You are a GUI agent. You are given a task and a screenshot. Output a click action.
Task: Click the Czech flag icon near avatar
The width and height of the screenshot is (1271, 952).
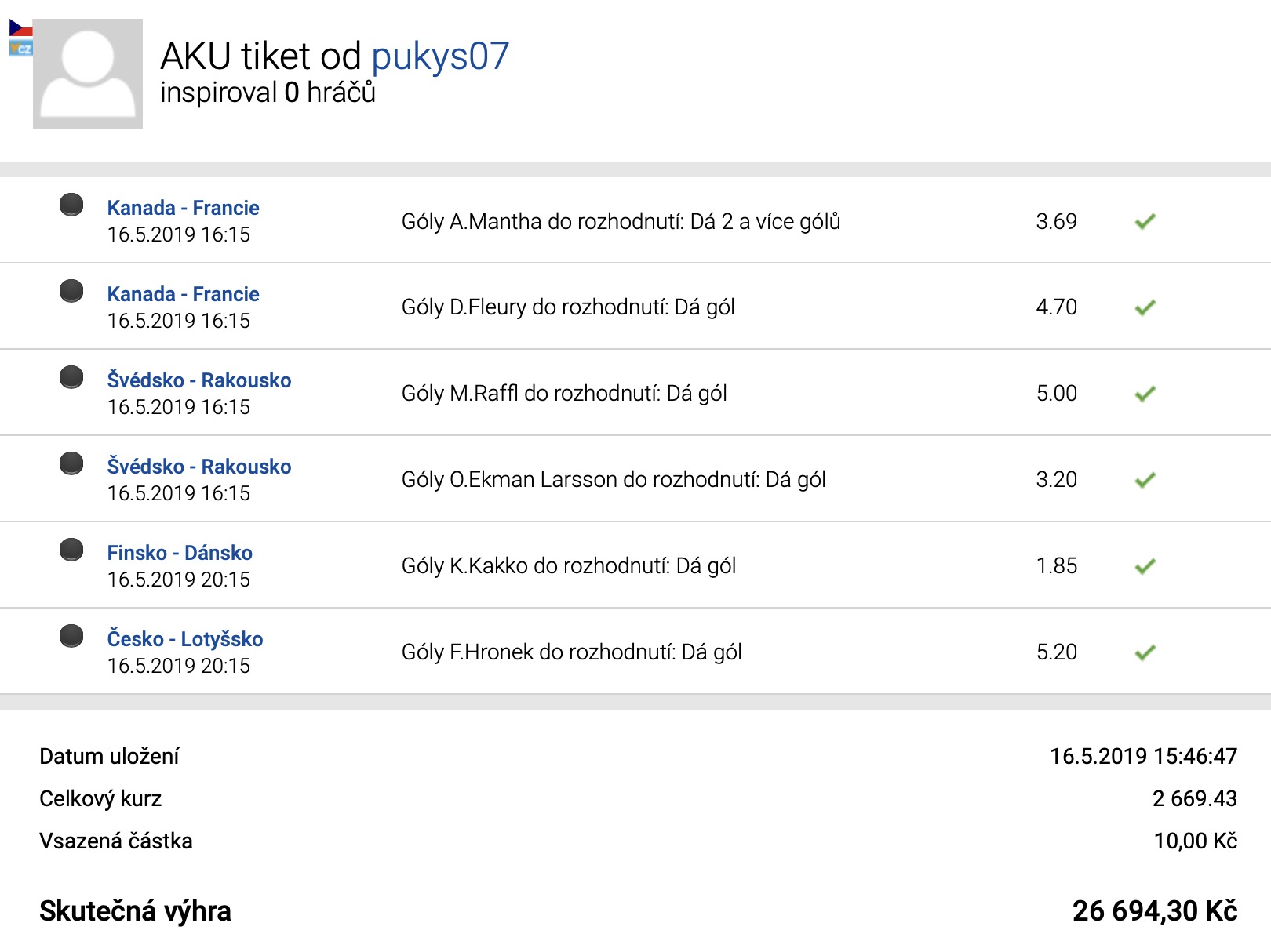(x=20, y=29)
